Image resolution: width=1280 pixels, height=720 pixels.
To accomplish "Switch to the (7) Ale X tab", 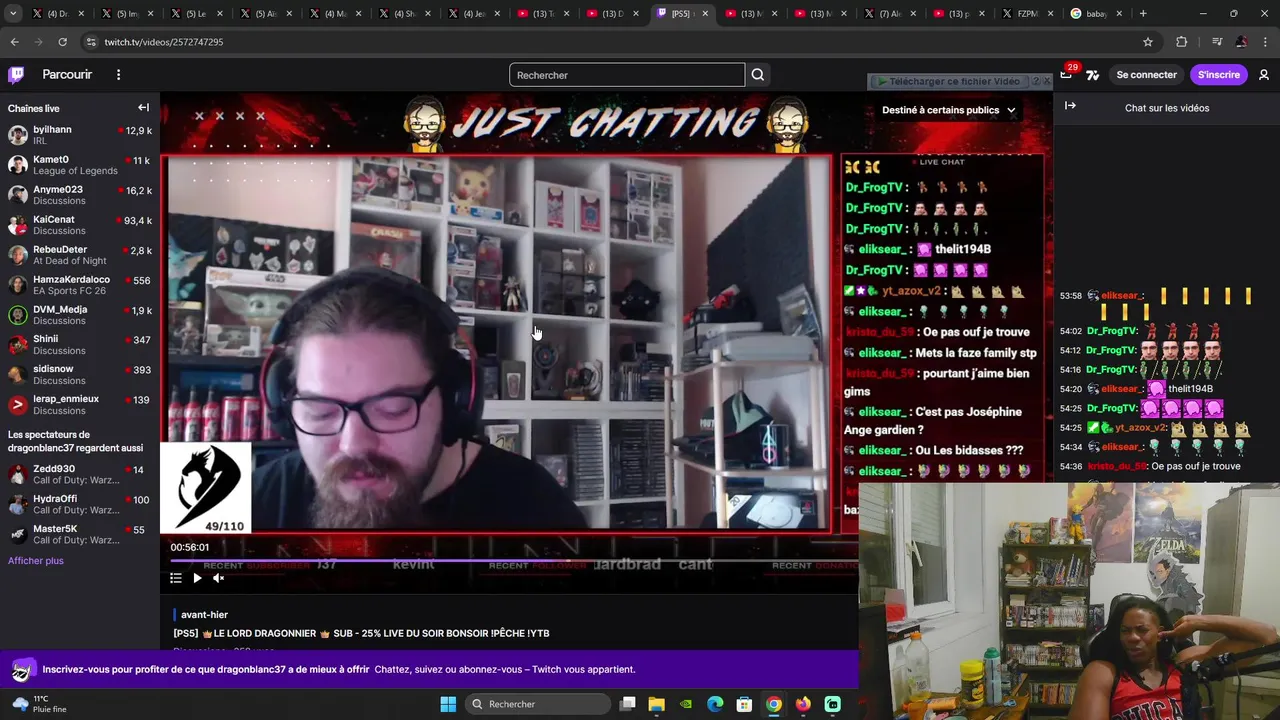I will pos(889,14).
